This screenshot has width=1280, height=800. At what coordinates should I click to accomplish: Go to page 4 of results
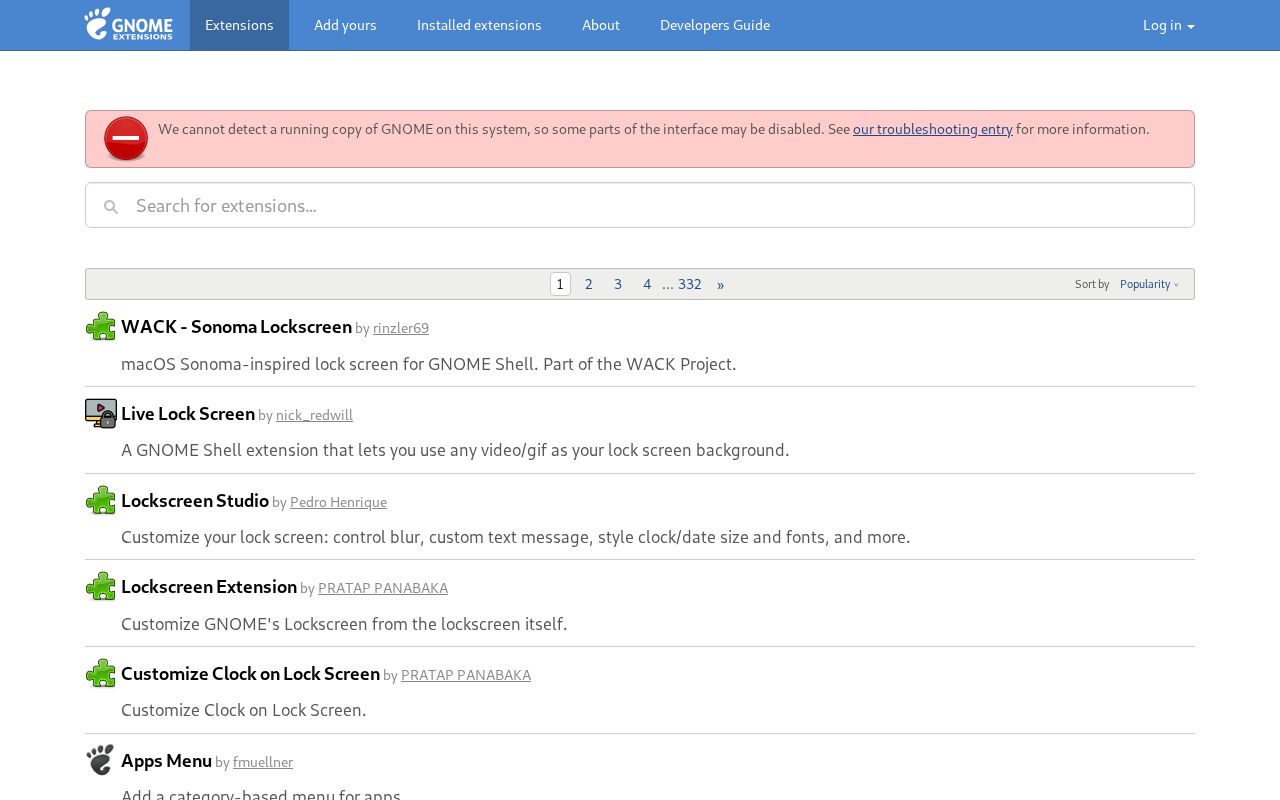[647, 284]
